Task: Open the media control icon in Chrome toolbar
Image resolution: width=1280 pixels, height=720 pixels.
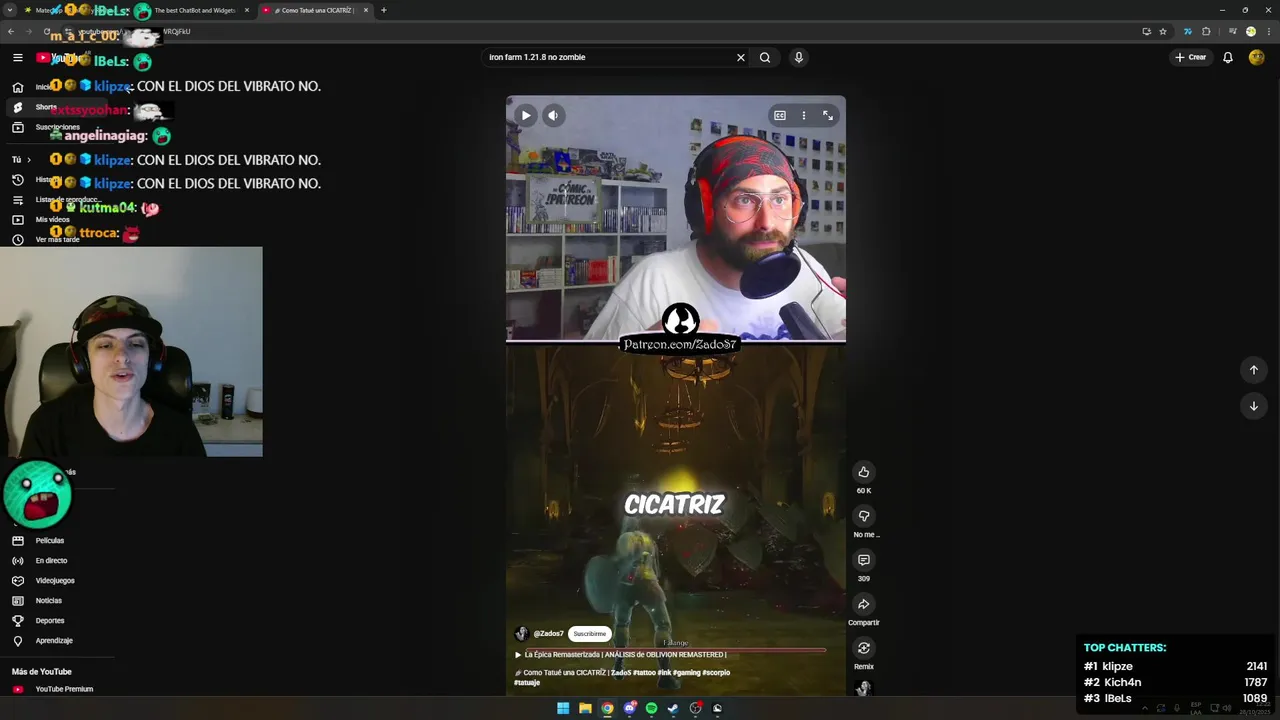Action: pyautogui.click(x=1232, y=31)
